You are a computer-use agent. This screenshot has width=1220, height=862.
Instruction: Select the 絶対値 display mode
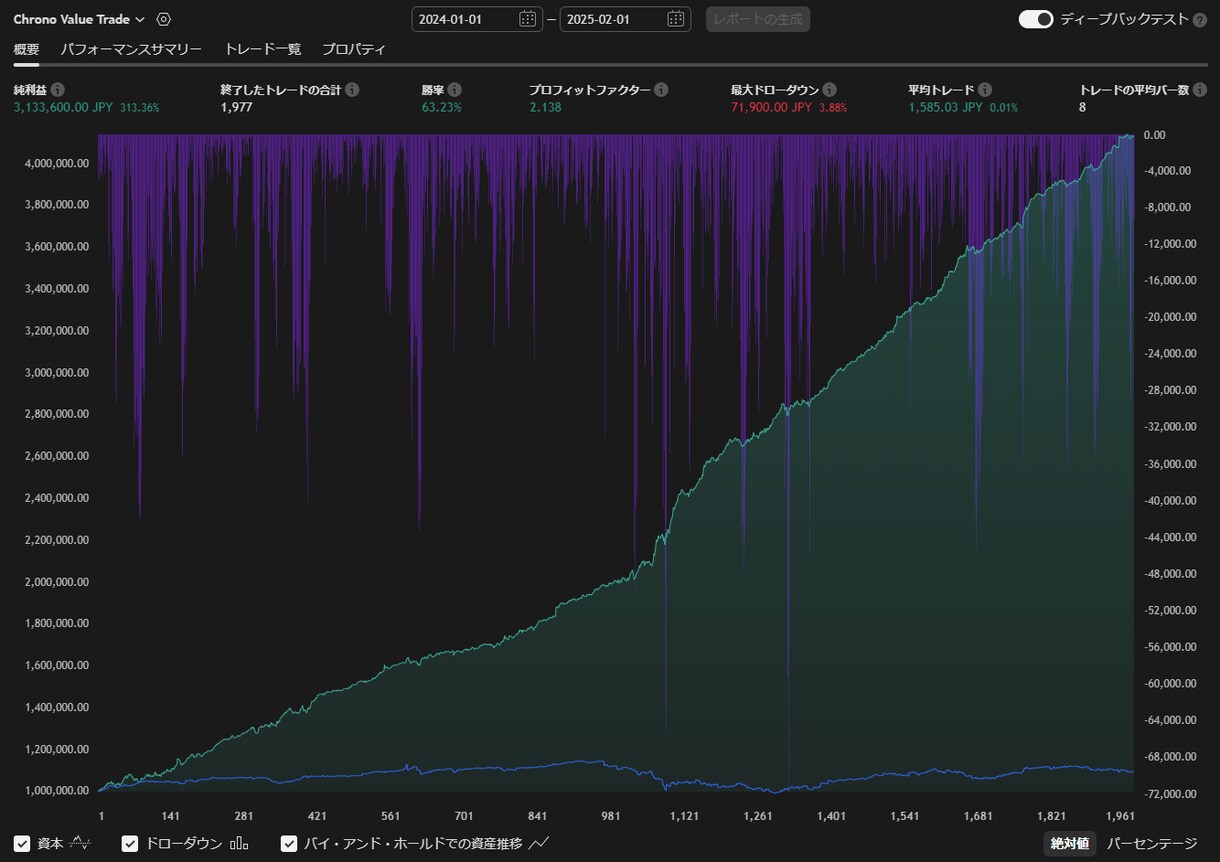click(1069, 844)
